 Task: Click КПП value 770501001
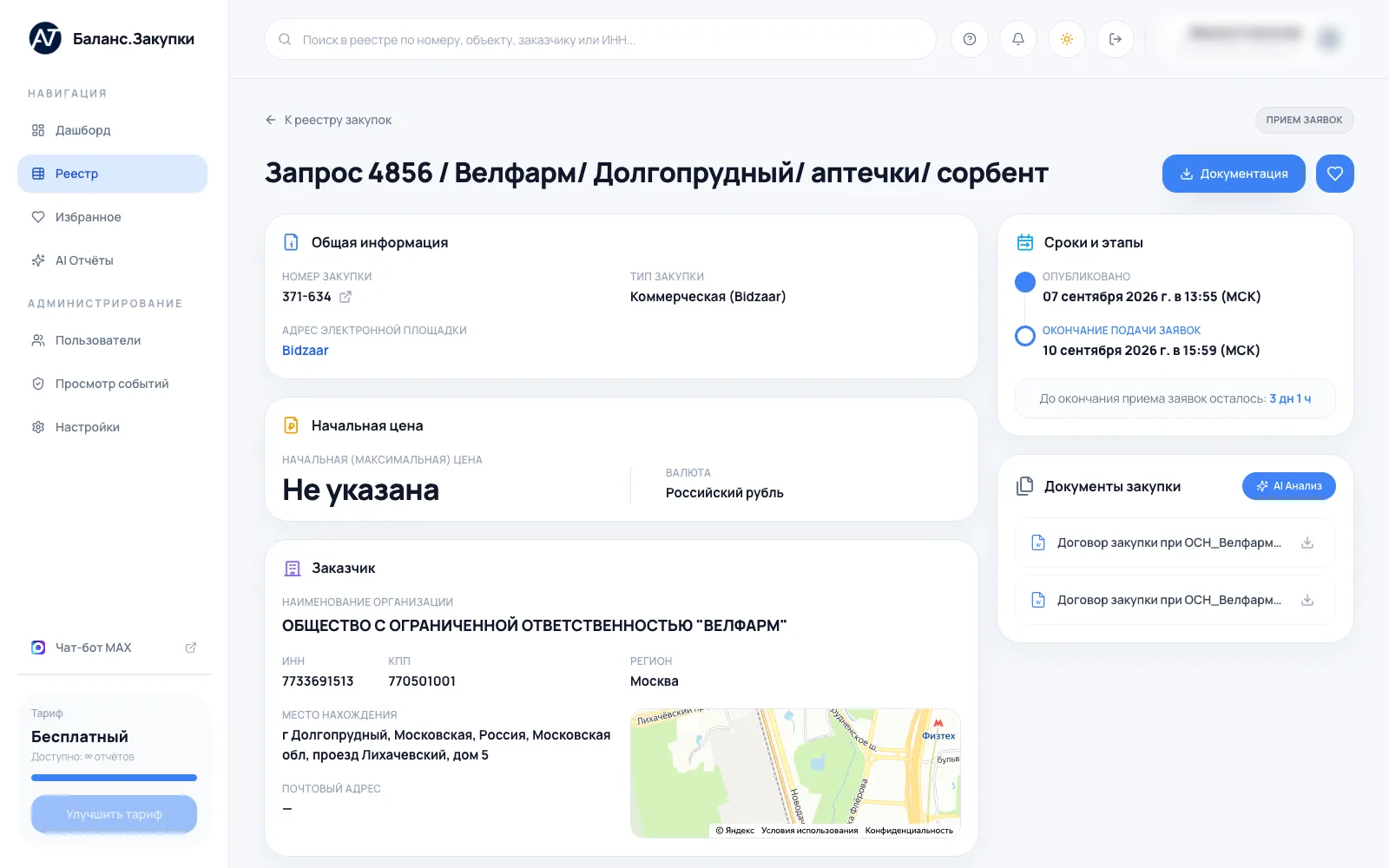click(x=422, y=681)
